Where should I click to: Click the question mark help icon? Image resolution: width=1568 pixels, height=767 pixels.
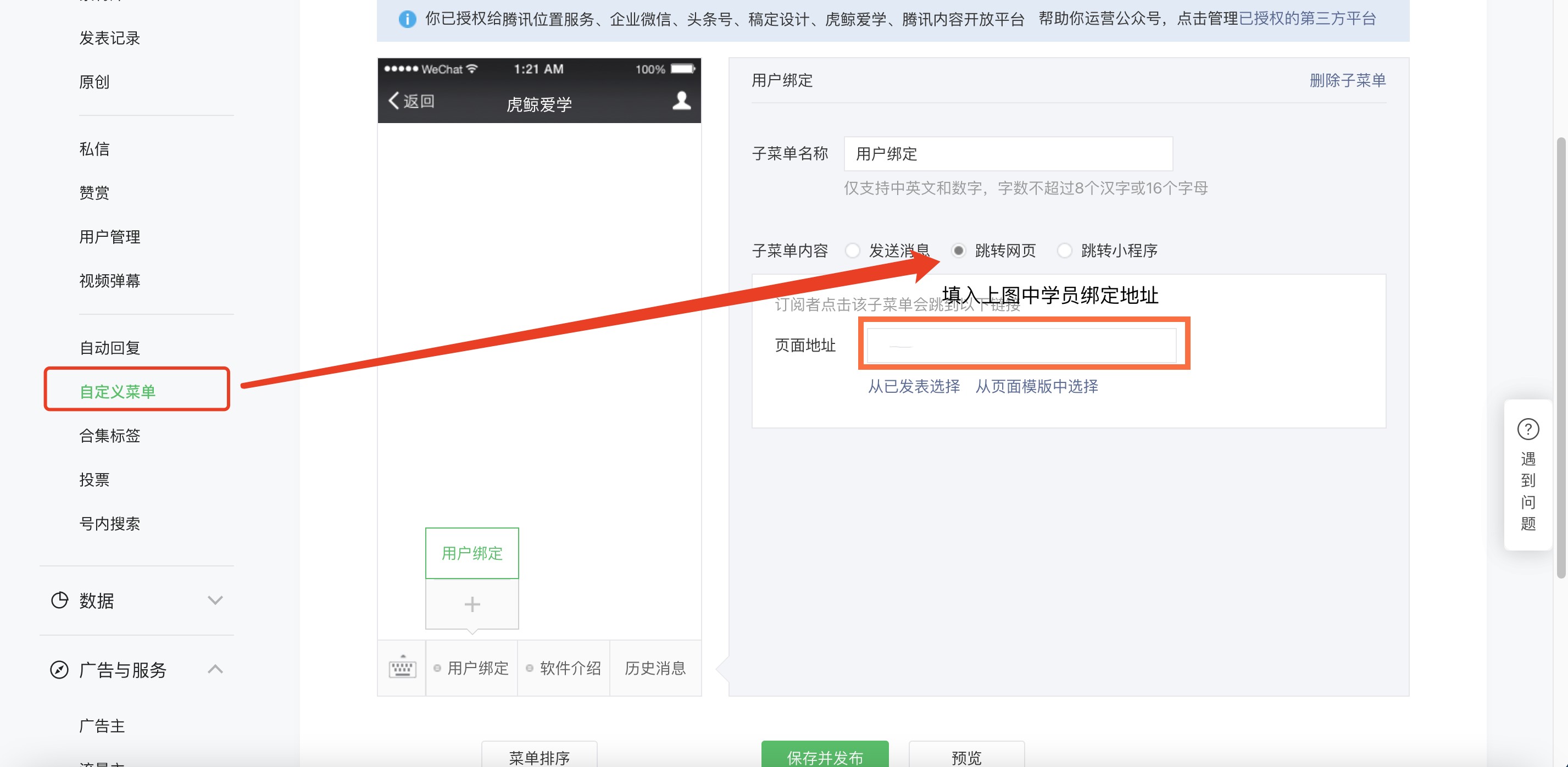[x=1527, y=429]
